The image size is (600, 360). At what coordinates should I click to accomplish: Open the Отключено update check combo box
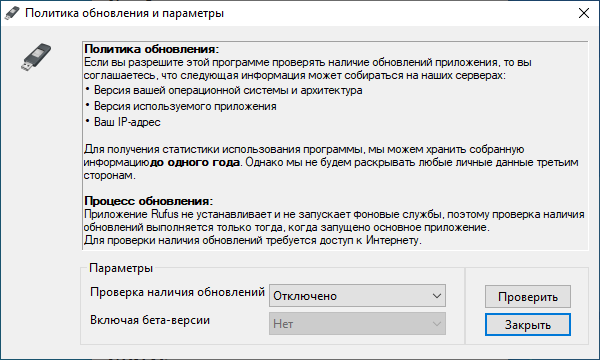coord(357,296)
